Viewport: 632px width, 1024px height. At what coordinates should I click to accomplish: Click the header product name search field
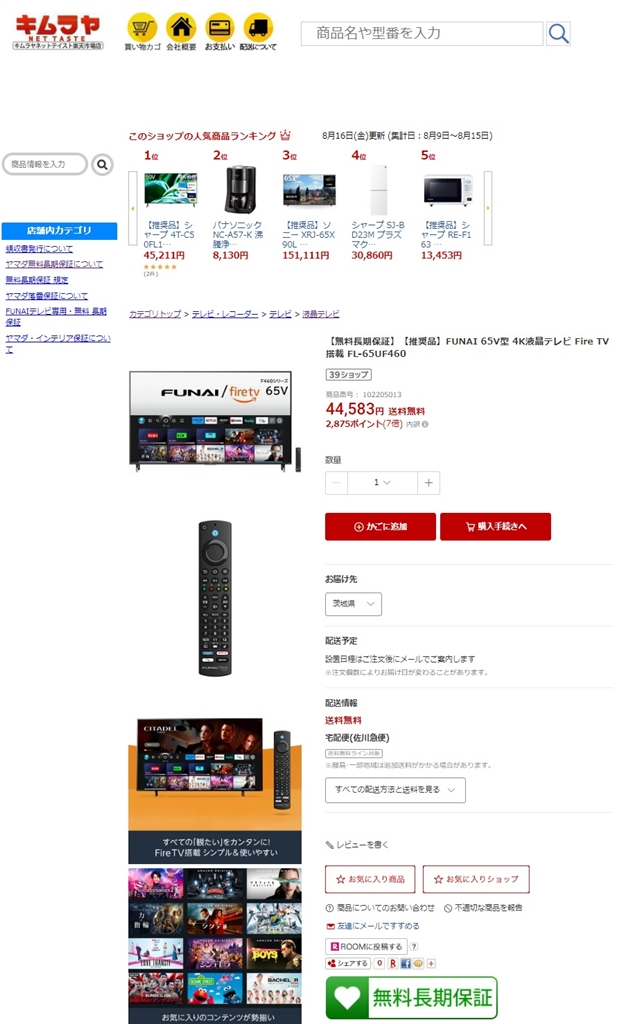[422, 33]
